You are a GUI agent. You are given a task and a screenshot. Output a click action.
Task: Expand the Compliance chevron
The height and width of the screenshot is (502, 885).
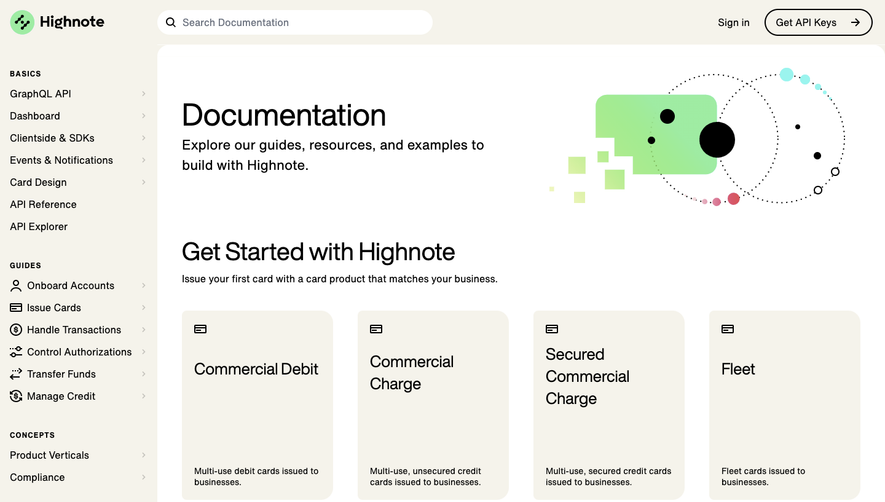(143, 477)
